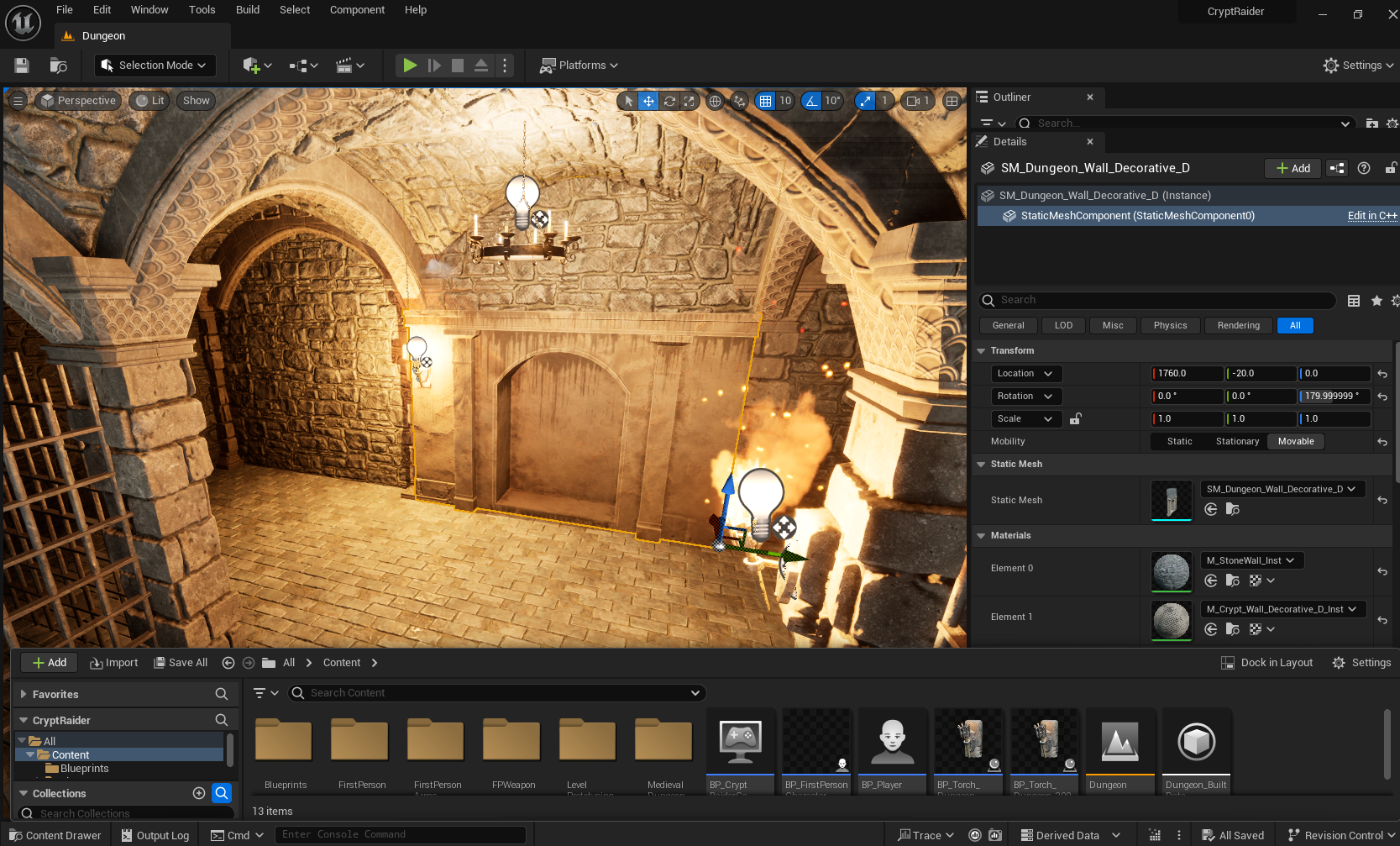Screen dimensions: 1400x846
Task: Open the Details help question-mark icon
Action: (1364, 168)
